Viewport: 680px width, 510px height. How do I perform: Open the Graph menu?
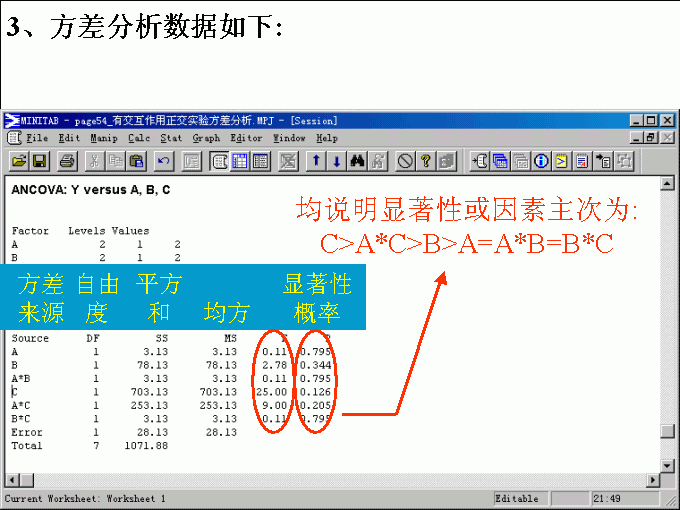(206, 138)
